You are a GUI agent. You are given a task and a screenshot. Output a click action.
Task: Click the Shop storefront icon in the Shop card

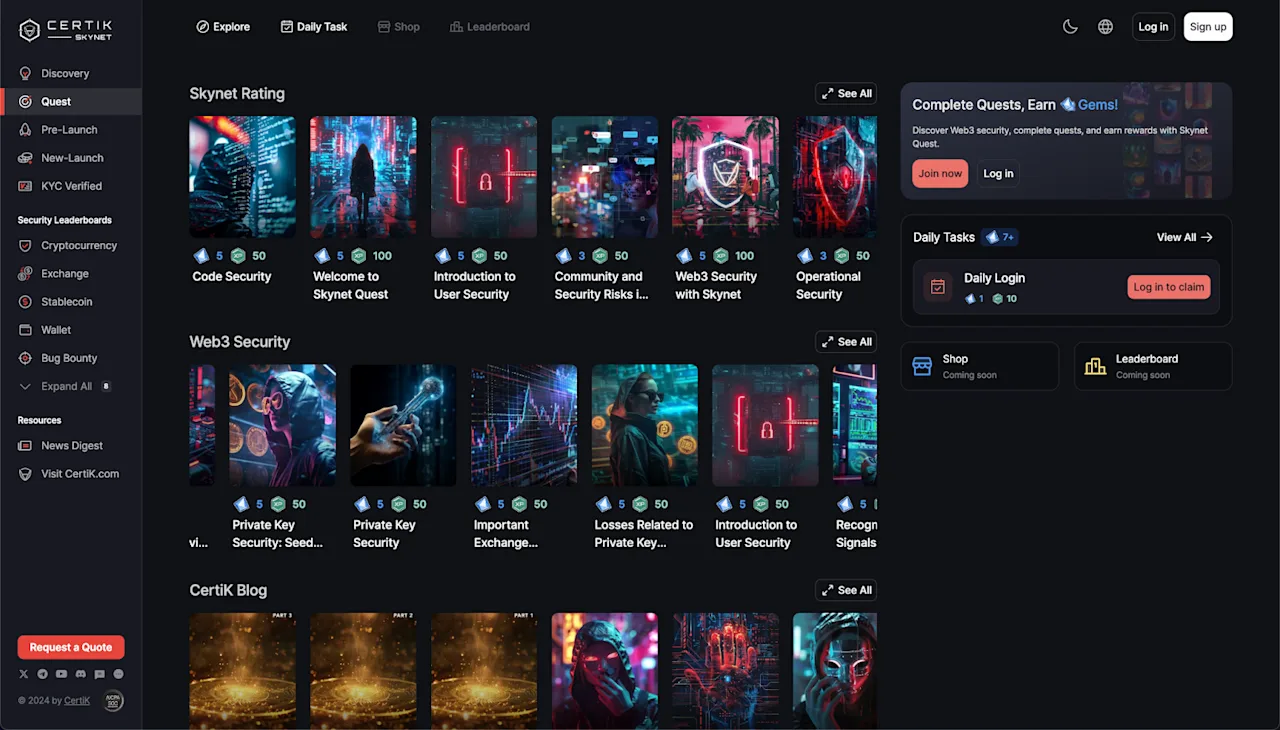click(x=922, y=367)
